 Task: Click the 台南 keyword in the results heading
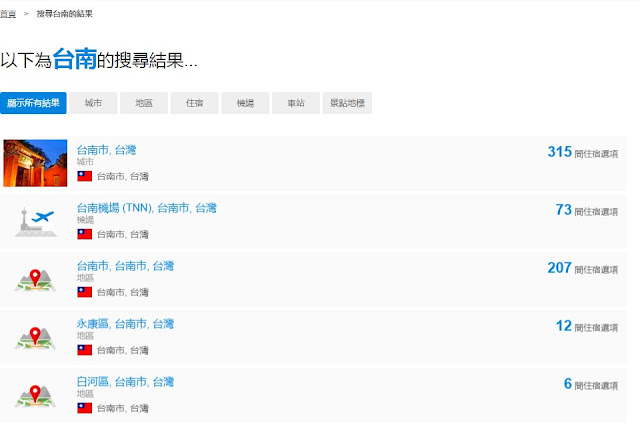coord(75,60)
